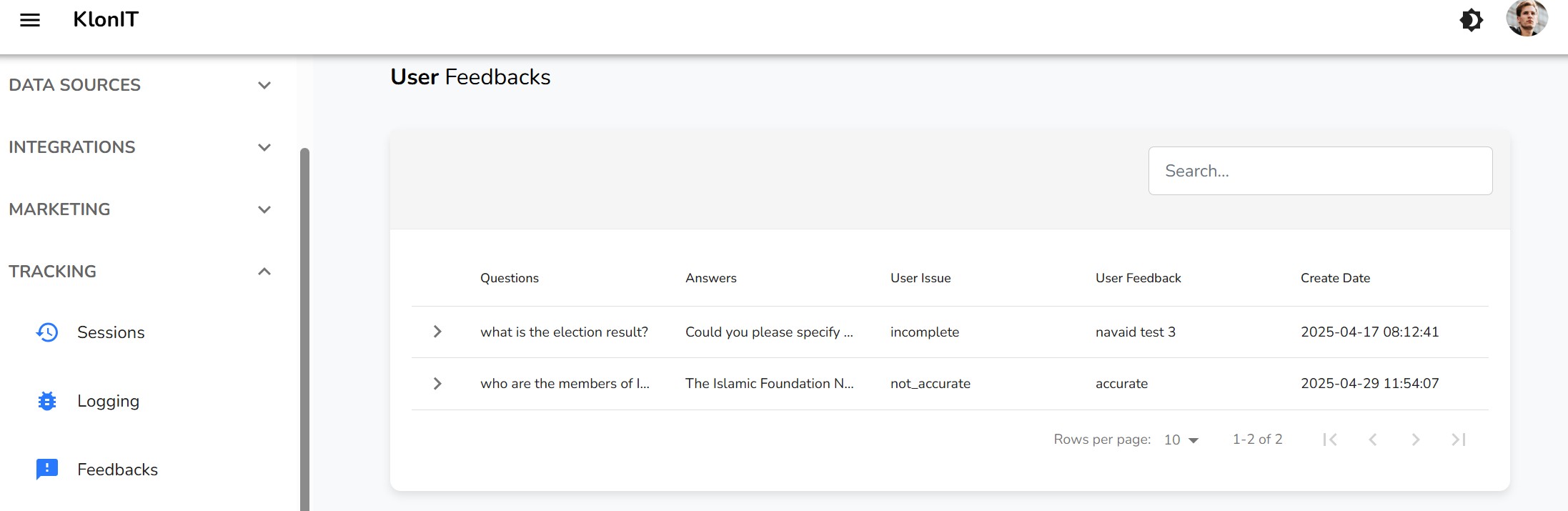Jump to the last results page
This screenshot has height=511, width=1568.
pos(1459,440)
